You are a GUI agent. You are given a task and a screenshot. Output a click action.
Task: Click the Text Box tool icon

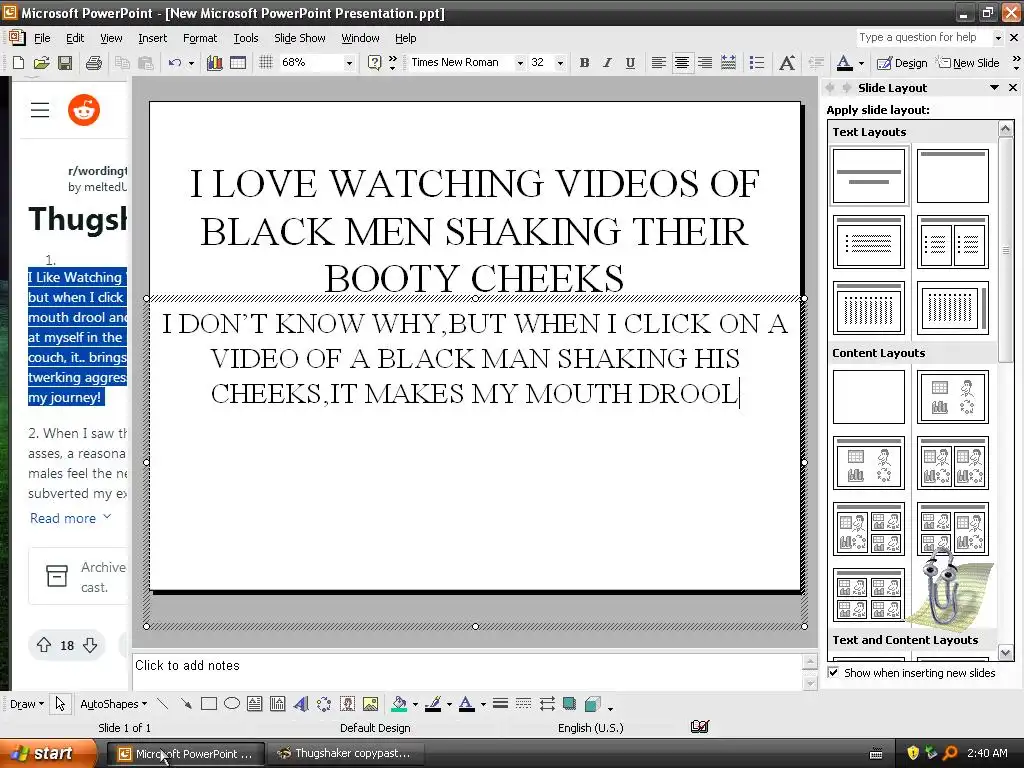tap(255, 703)
